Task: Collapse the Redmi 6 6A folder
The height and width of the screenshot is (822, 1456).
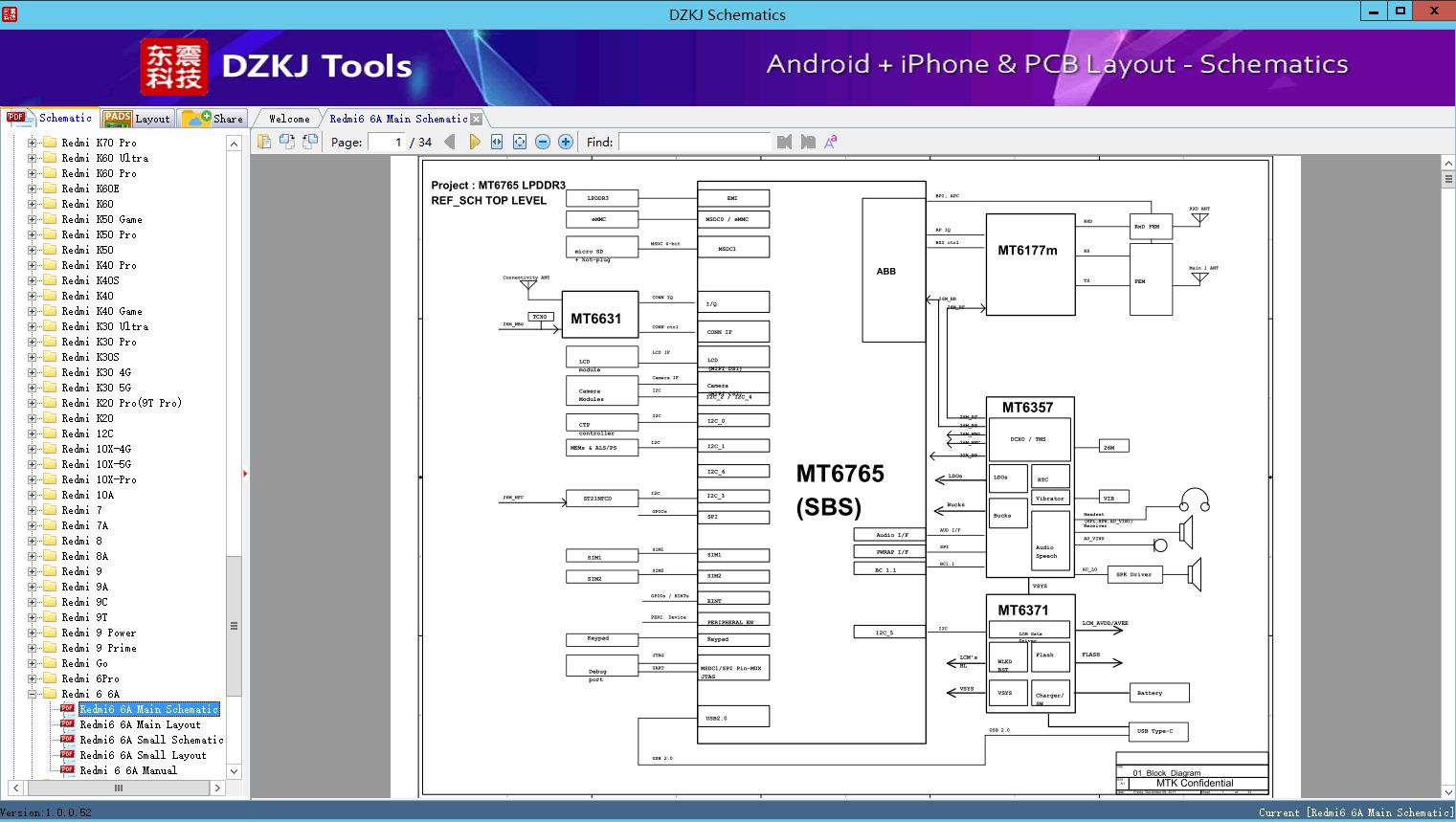Action: (x=32, y=694)
